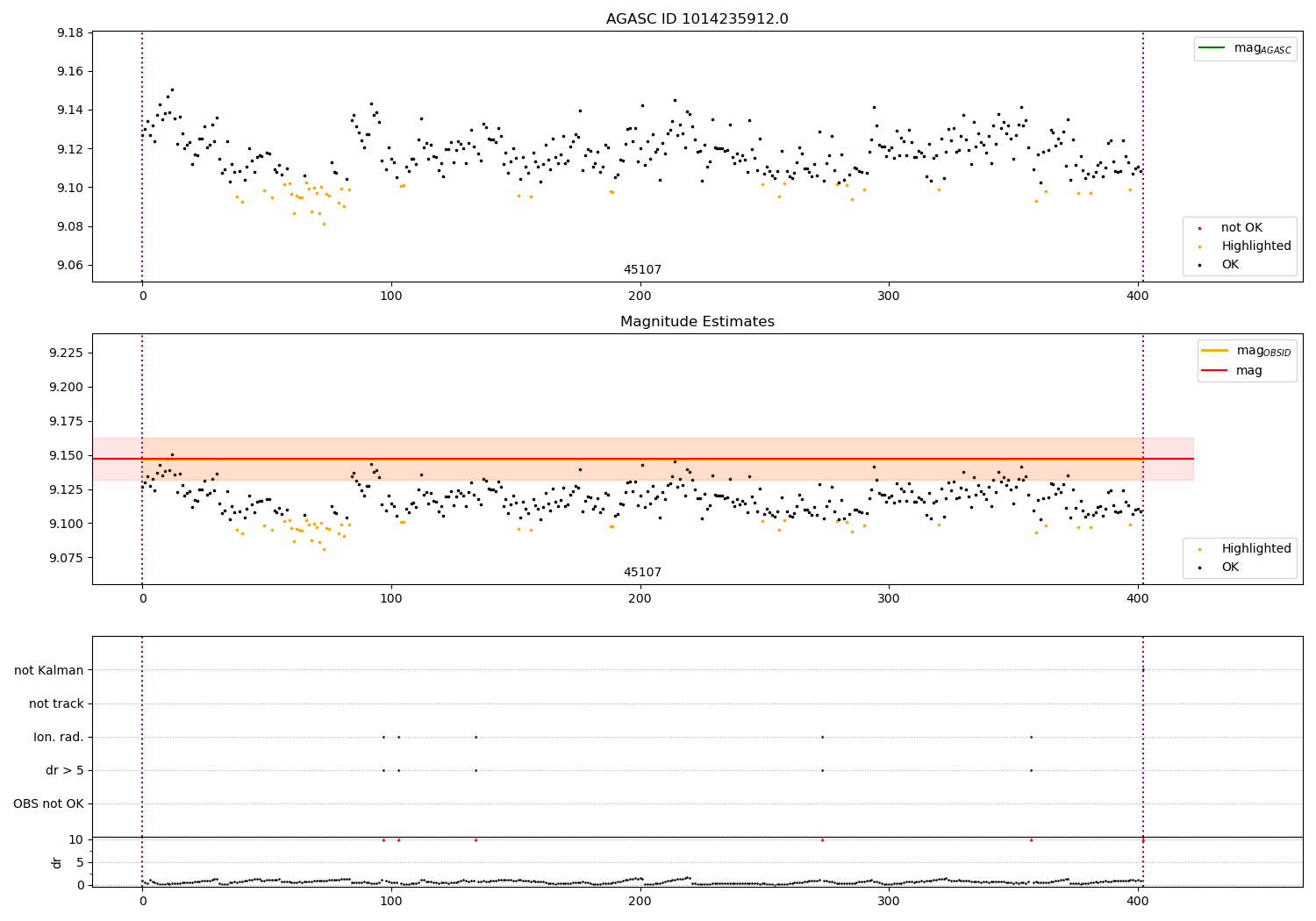The width and height of the screenshot is (1316, 921).
Task: Click the 9.14 tick label
Action: coord(69,111)
